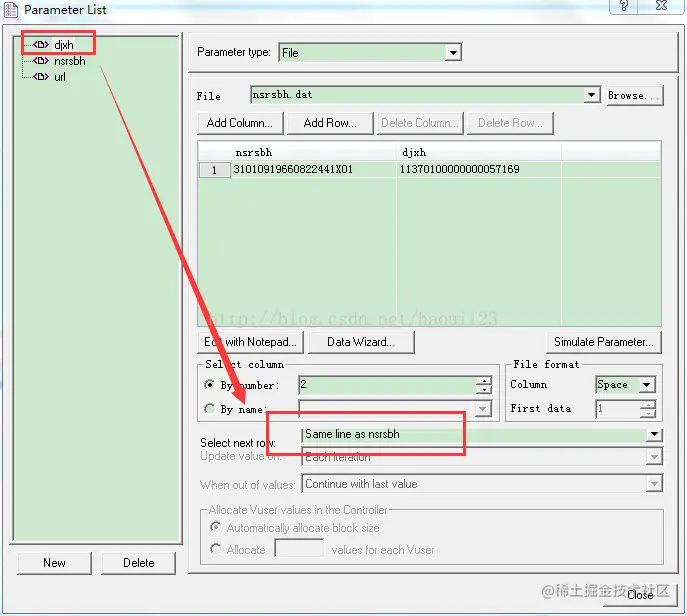Click Delete Row button
This screenshot has height=616, width=687.
point(510,123)
